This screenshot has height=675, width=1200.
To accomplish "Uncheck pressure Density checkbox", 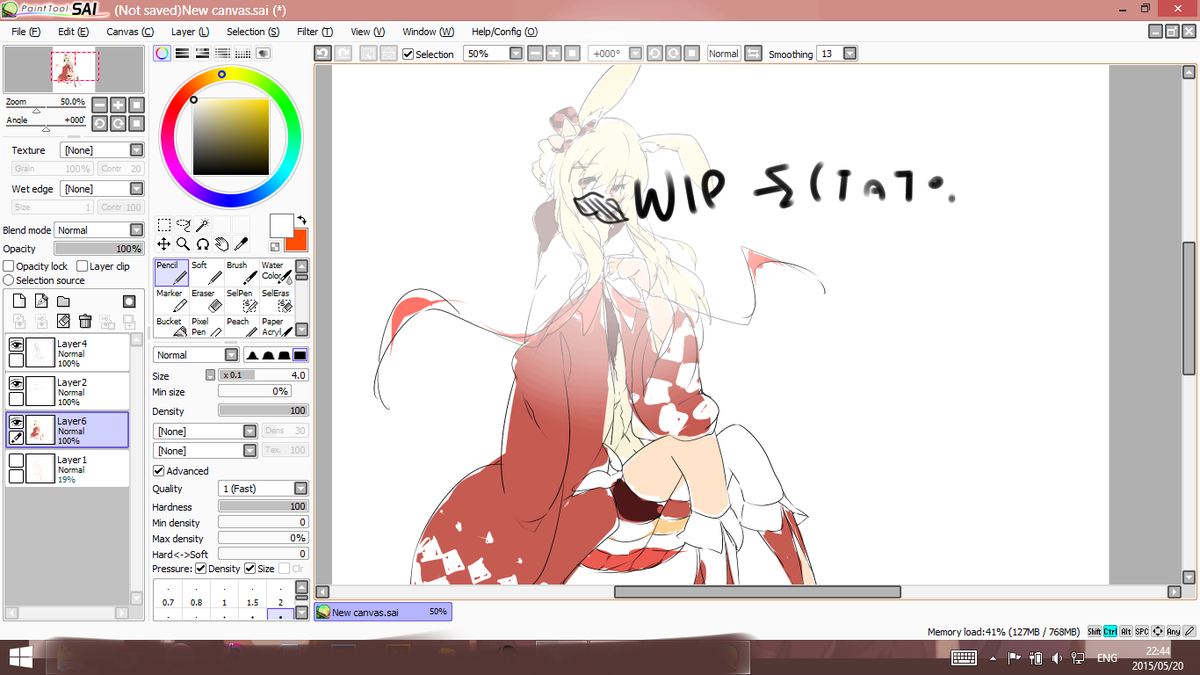I will point(201,569).
